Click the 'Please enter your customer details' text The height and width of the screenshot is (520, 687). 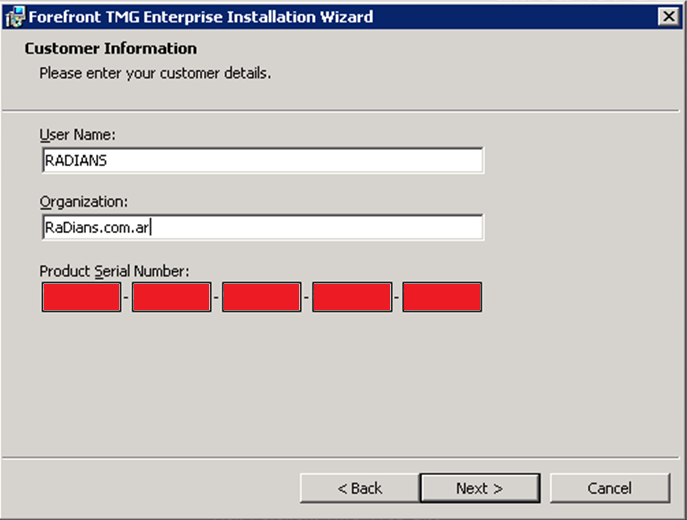[155, 73]
